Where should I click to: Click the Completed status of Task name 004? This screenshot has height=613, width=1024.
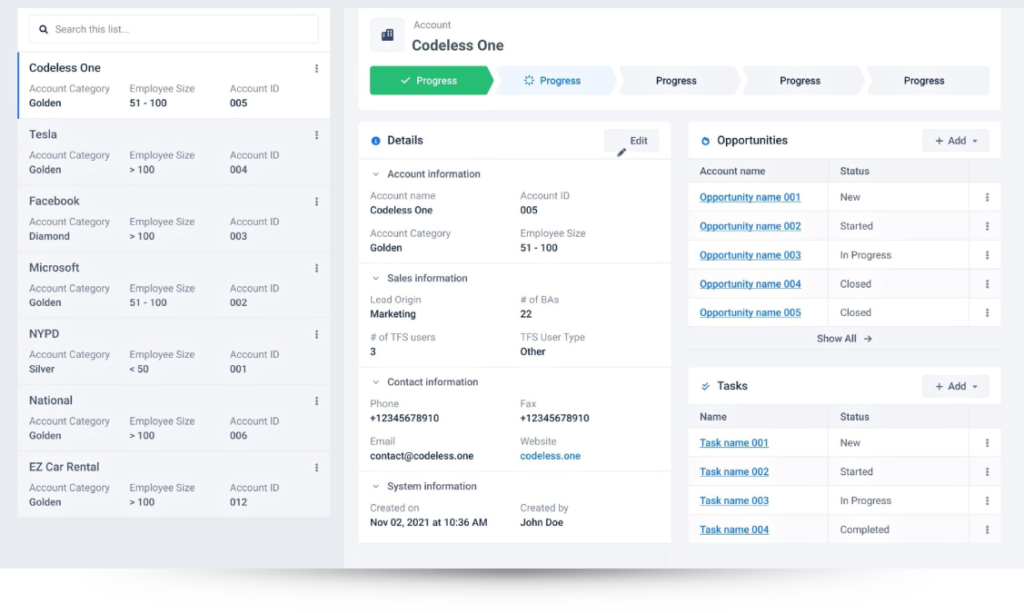coord(865,529)
